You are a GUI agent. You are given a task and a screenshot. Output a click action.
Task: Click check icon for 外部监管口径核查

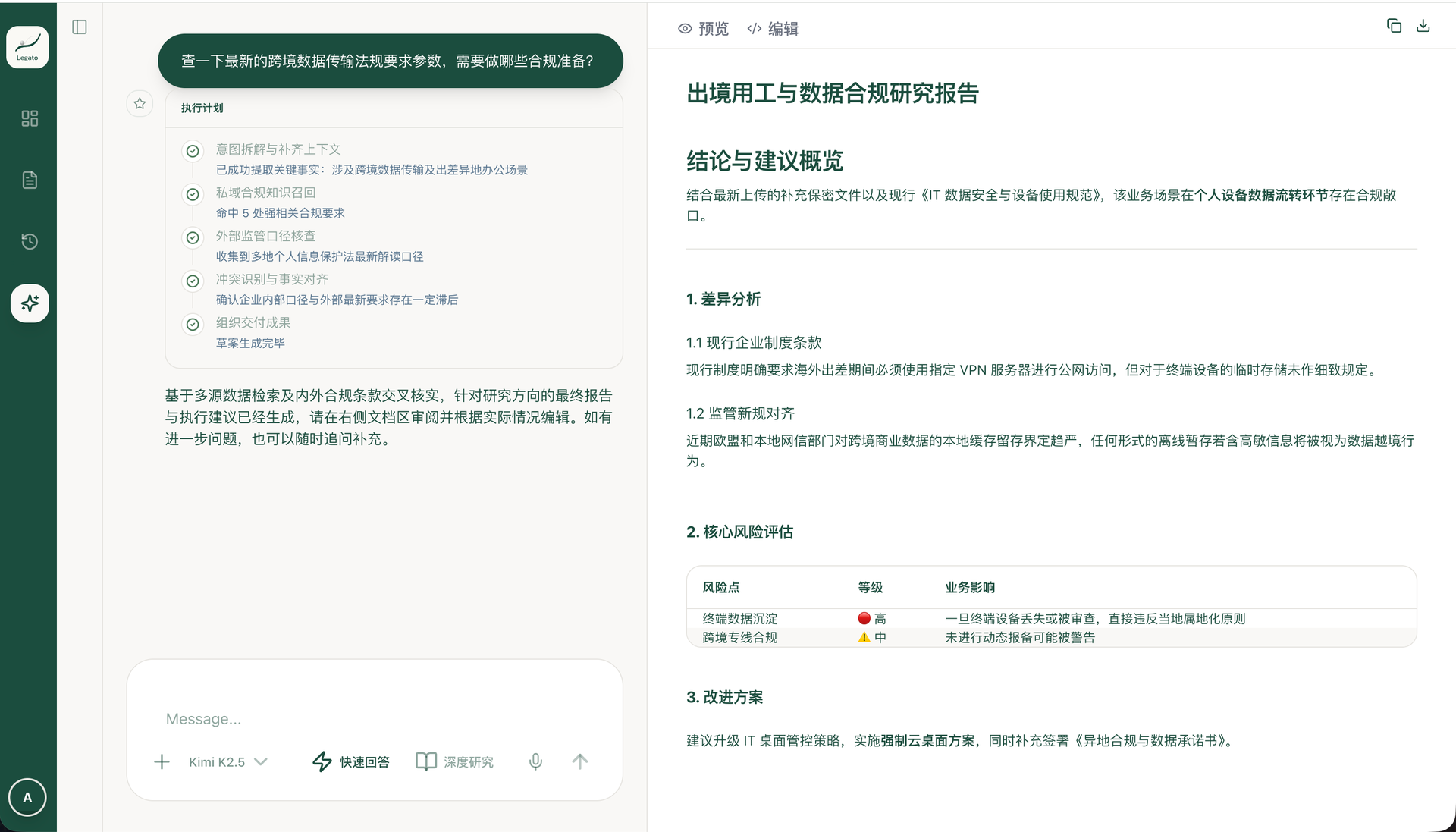(x=193, y=237)
